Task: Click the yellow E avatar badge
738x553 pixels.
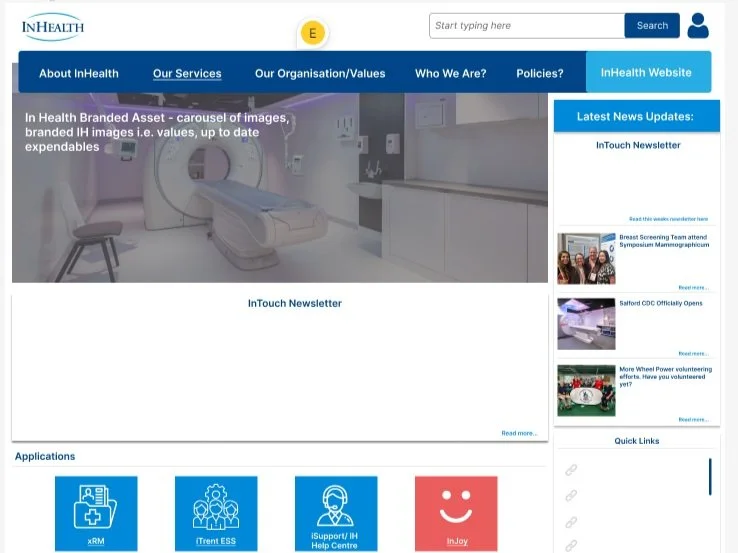Action: 313,33
